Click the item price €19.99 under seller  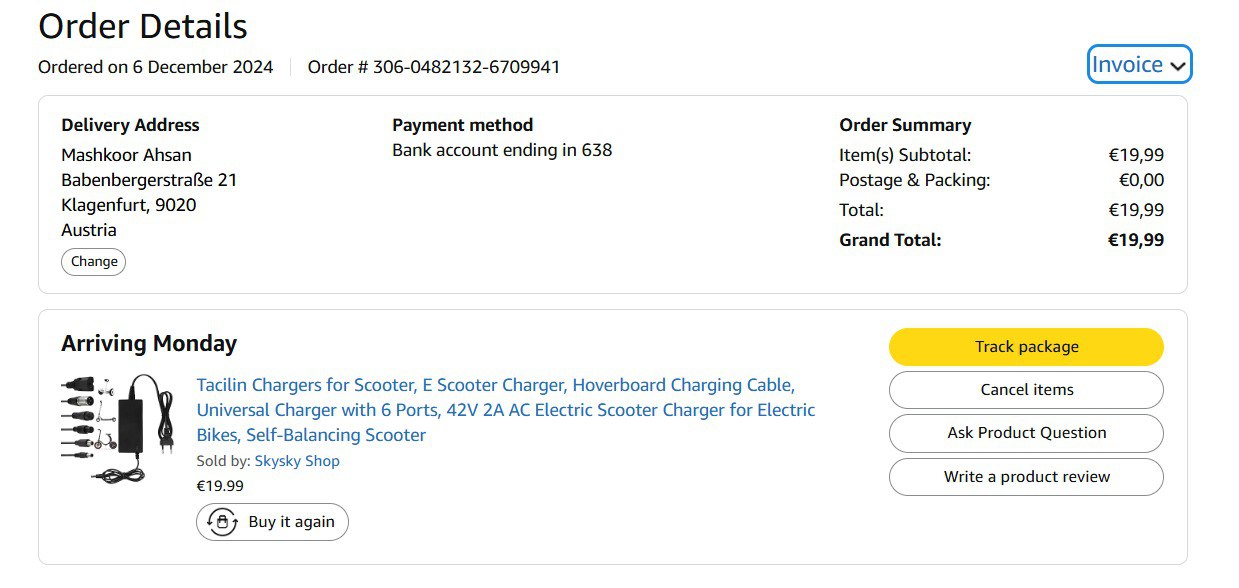click(x=220, y=486)
